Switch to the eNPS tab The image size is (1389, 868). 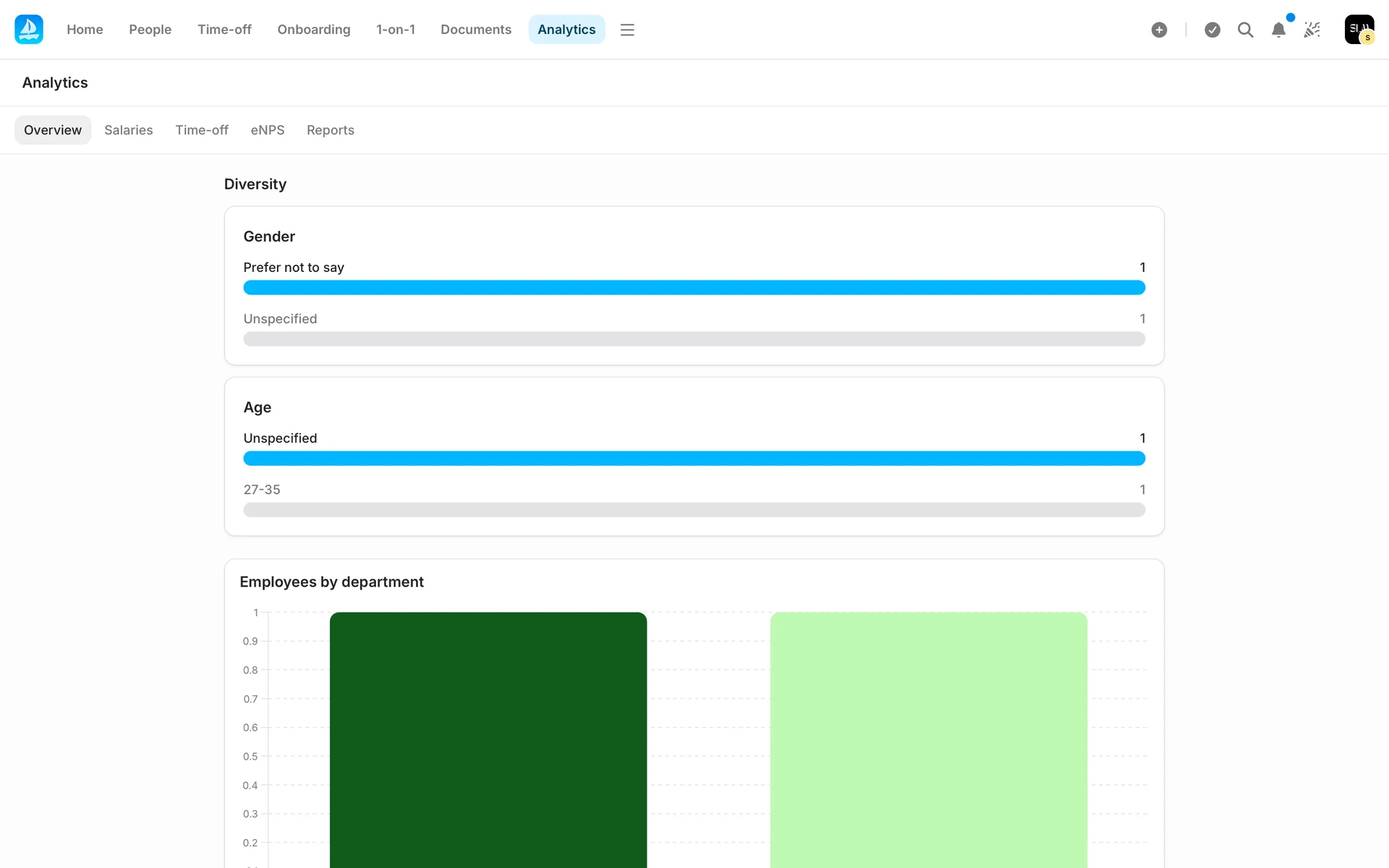[267, 130]
